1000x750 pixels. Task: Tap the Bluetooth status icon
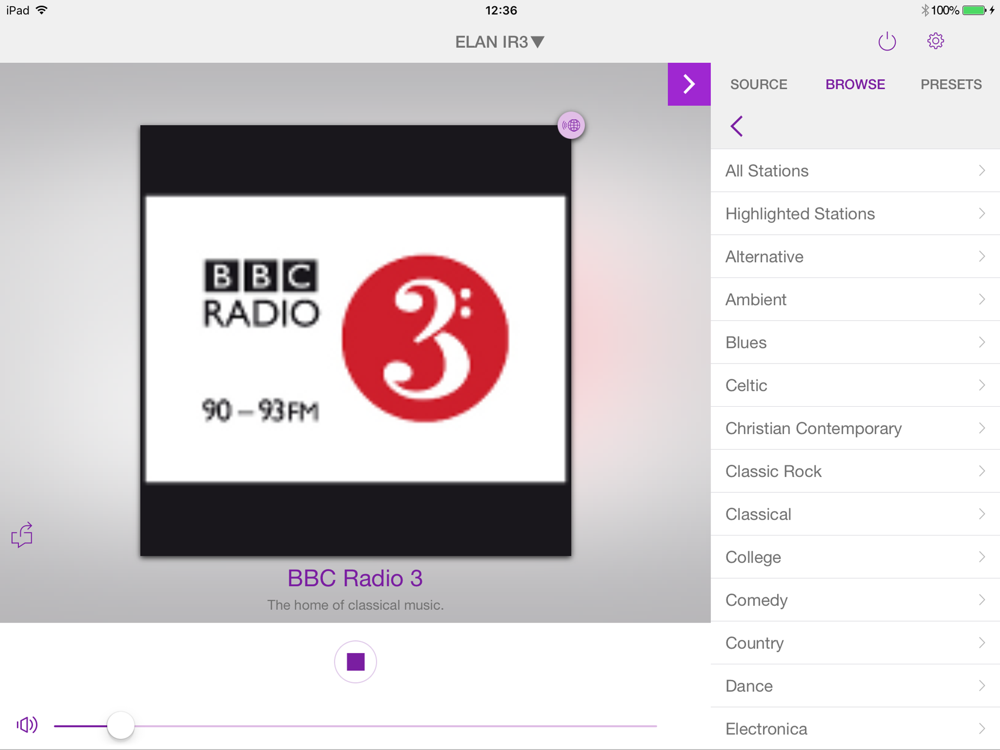pos(925,10)
